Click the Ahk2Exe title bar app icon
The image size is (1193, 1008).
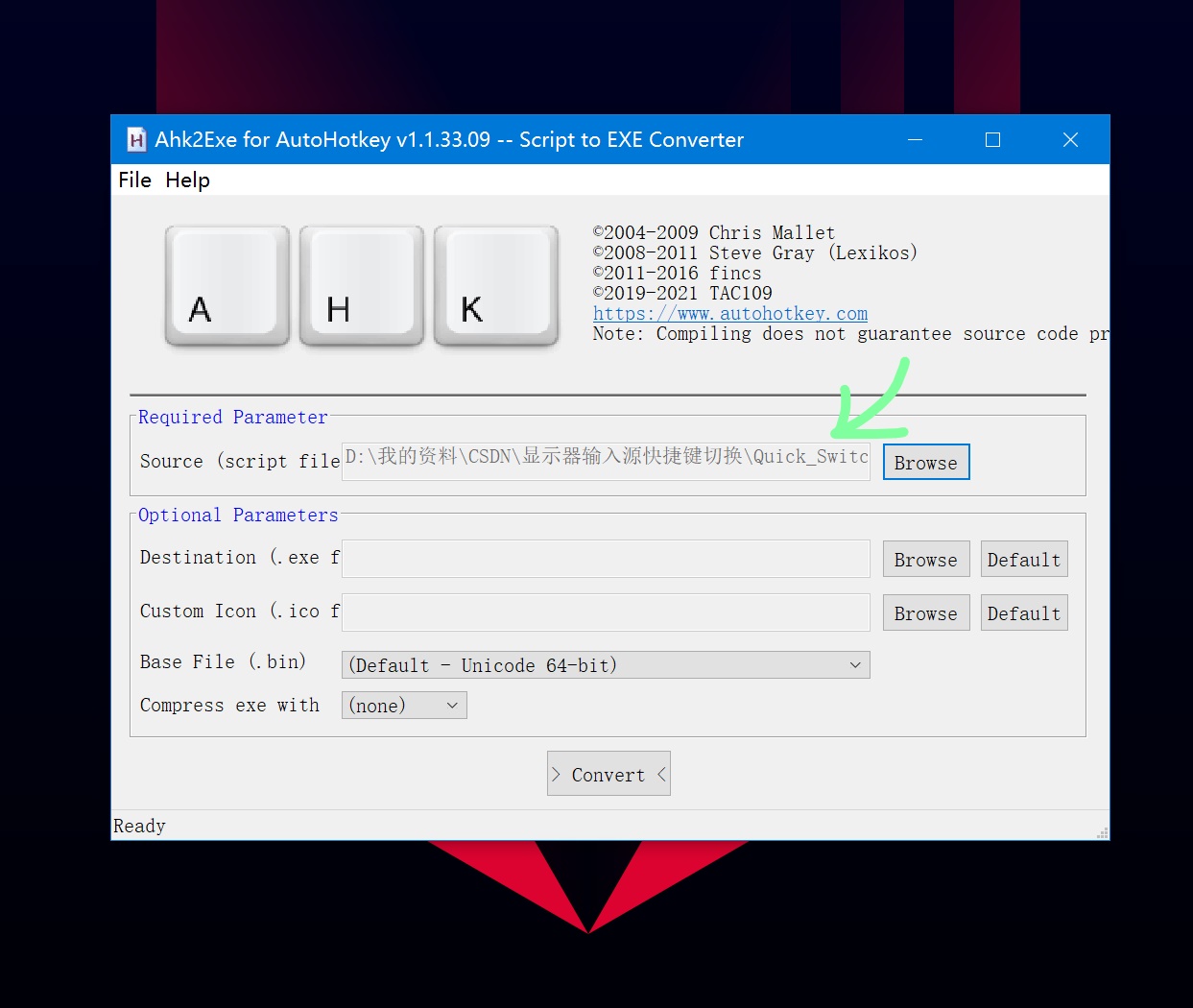pyautogui.click(x=136, y=140)
